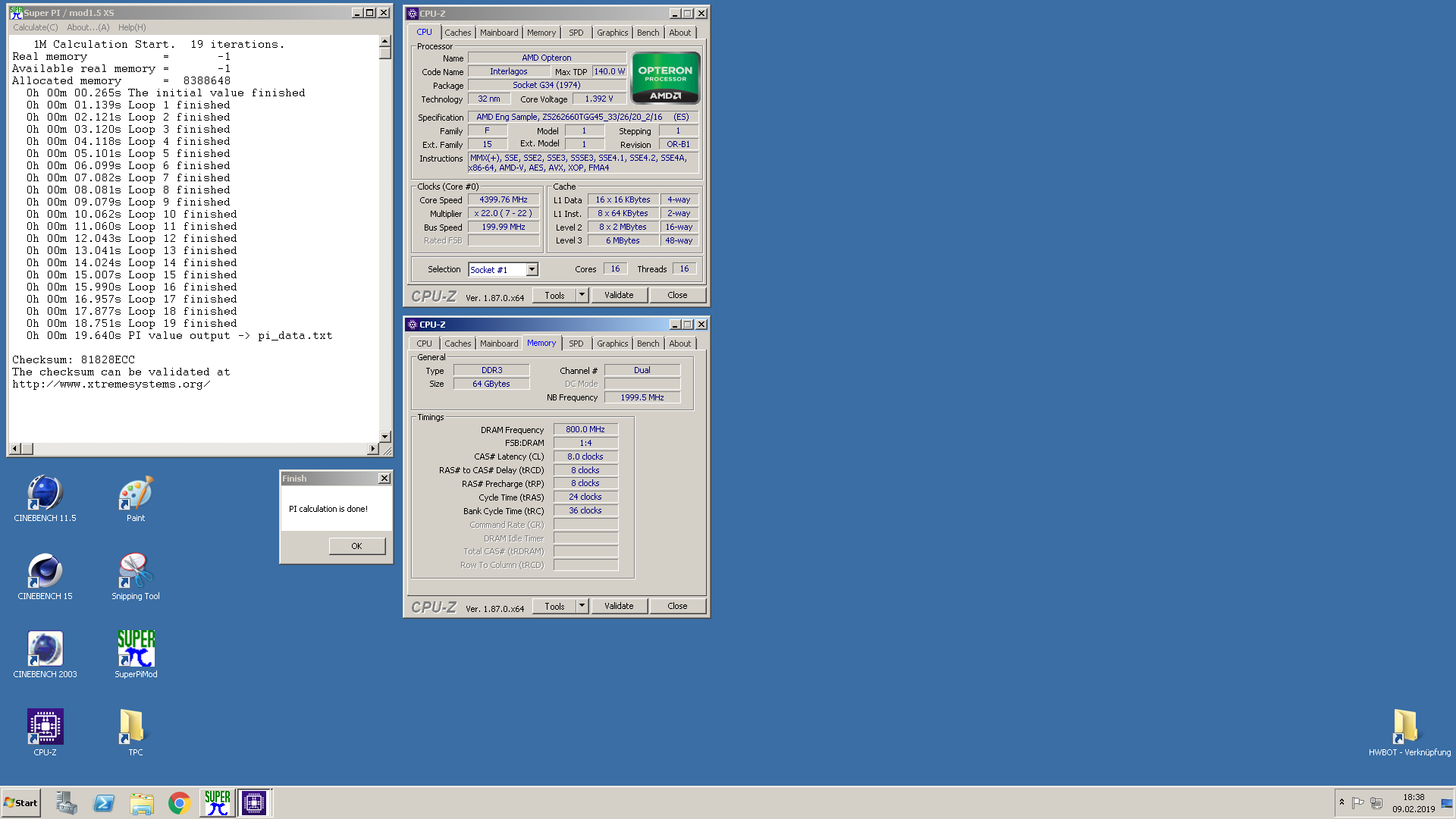The image size is (1456, 819).
Task: Open Paint desktop shortcut
Action: (x=136, y=498)
